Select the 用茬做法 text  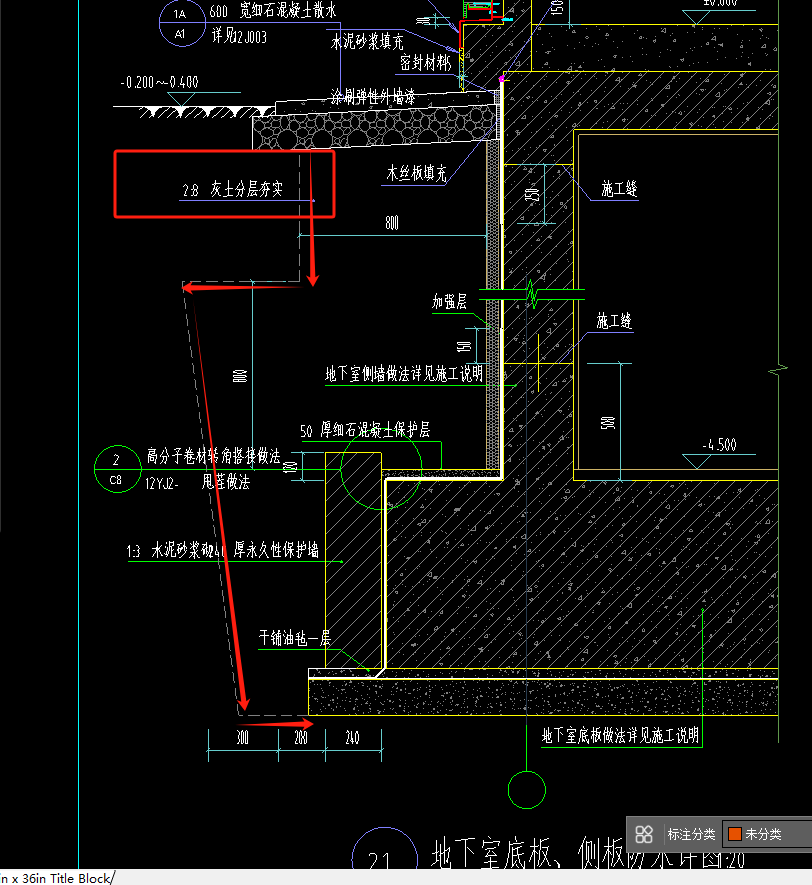[226, 481]
